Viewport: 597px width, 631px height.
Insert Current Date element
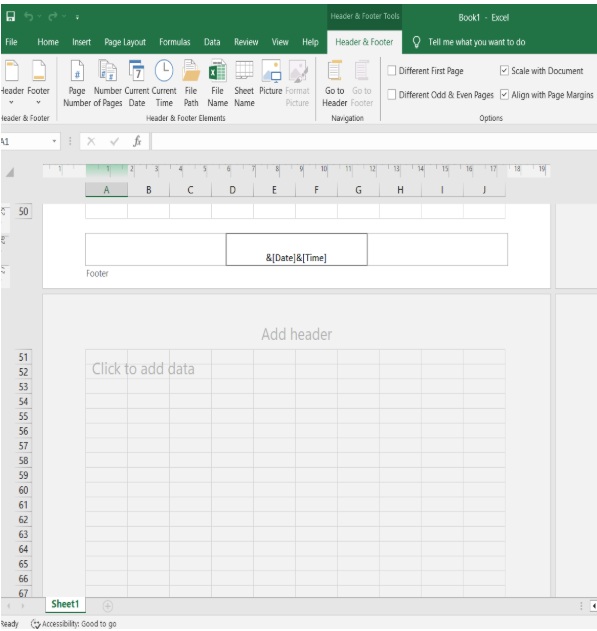(137, 83)
